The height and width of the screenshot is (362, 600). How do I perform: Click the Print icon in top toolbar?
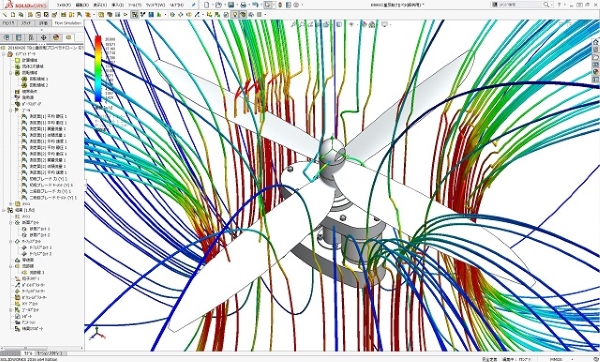[243, 5]
